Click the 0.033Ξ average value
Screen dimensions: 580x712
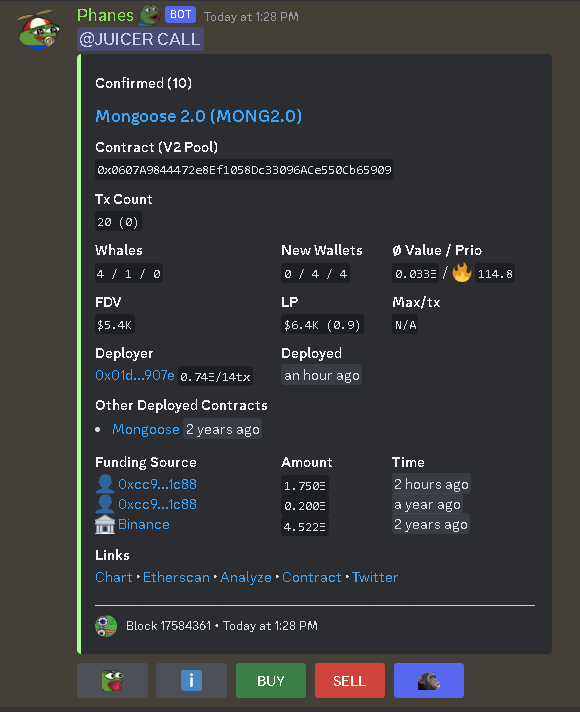coord(416,274)
